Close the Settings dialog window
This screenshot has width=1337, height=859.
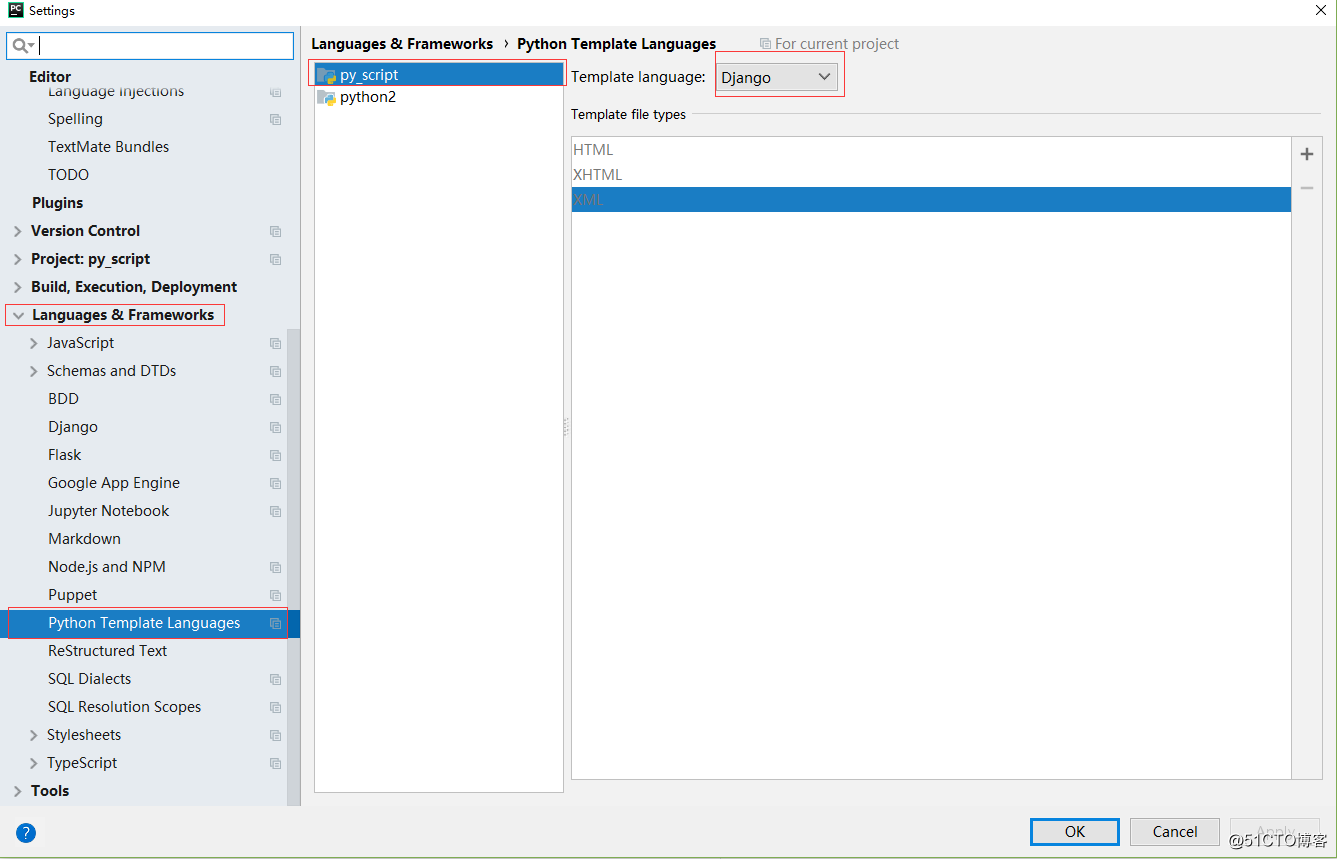(1320, 10)
